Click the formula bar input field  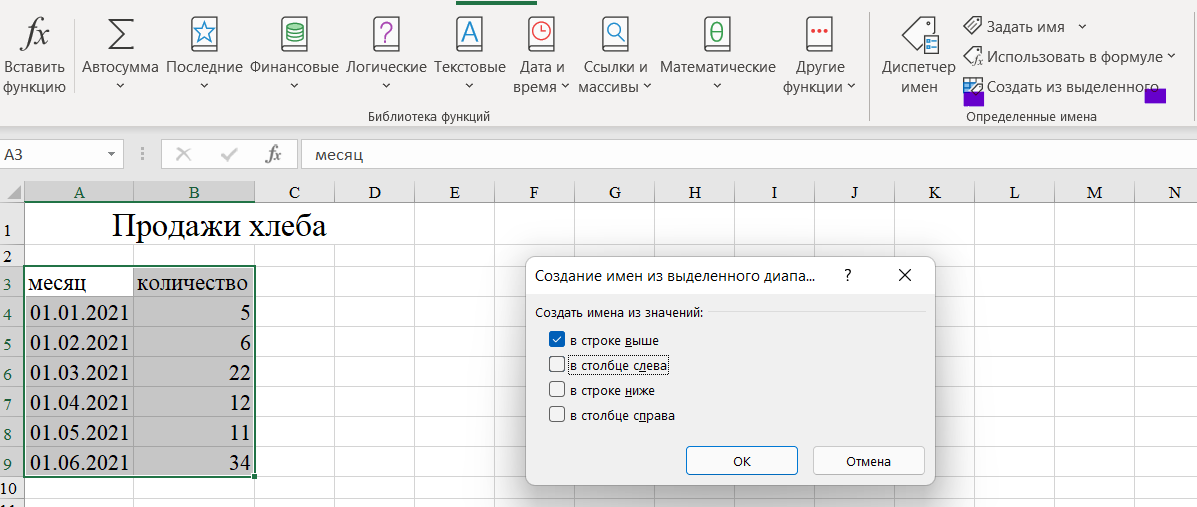click(740, 155)
